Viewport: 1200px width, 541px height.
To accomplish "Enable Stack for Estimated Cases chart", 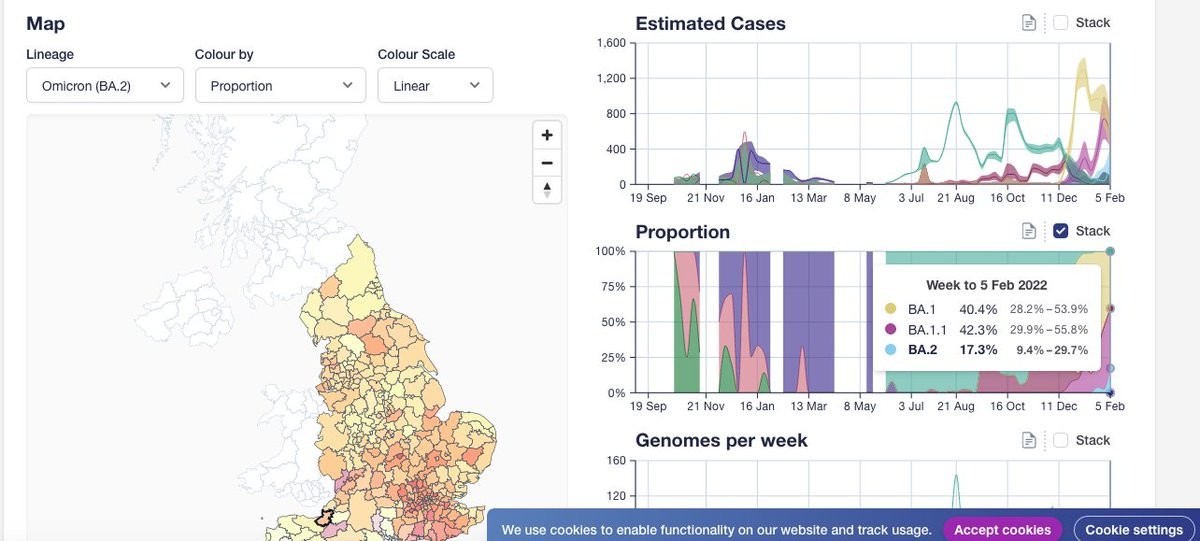I will [x=1061, y=23].
